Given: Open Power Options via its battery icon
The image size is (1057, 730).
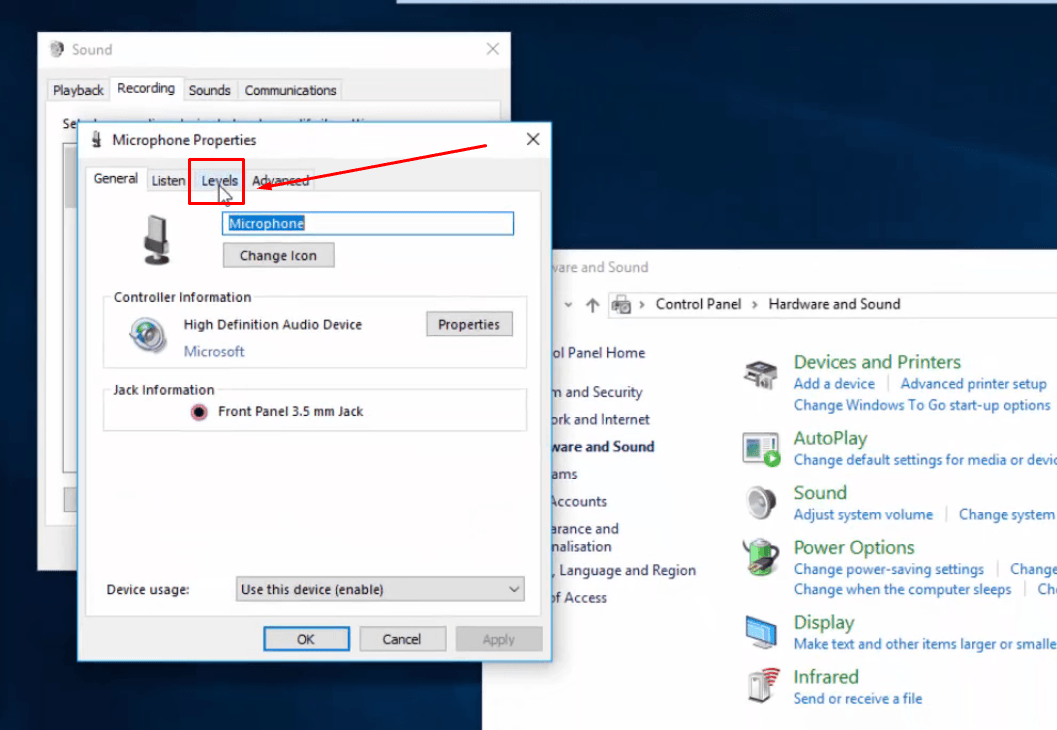Looking at the screenshot, I should click(x=760, y=558).
